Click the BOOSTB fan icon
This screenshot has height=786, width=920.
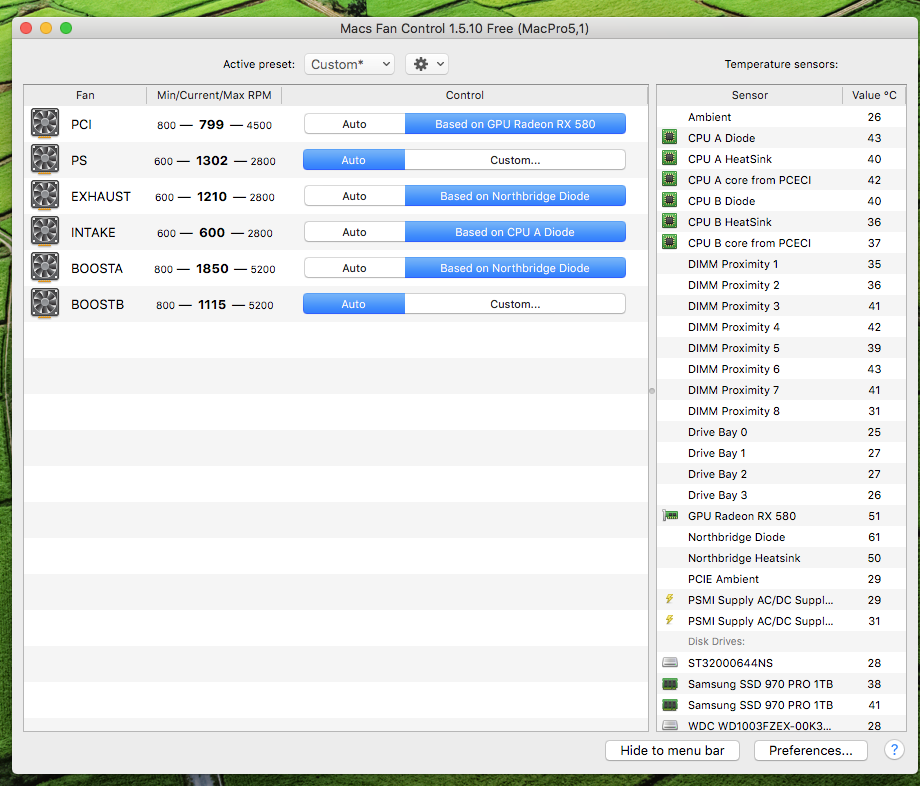pos(45,304)
